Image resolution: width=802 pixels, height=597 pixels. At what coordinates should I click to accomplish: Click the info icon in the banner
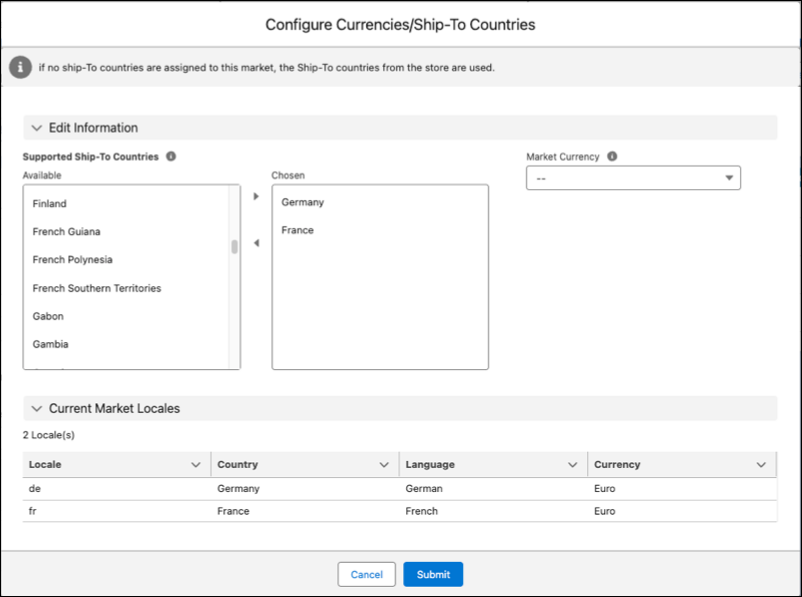[20, 67]
